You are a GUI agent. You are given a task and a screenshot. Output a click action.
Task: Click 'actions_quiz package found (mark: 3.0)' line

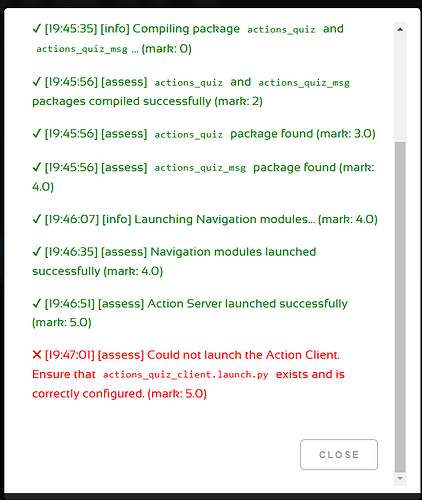(x=204, y=134)
